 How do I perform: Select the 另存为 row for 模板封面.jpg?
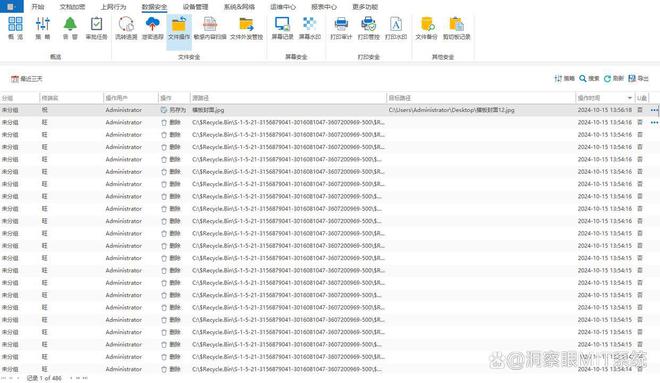click(x=330, y=110)
